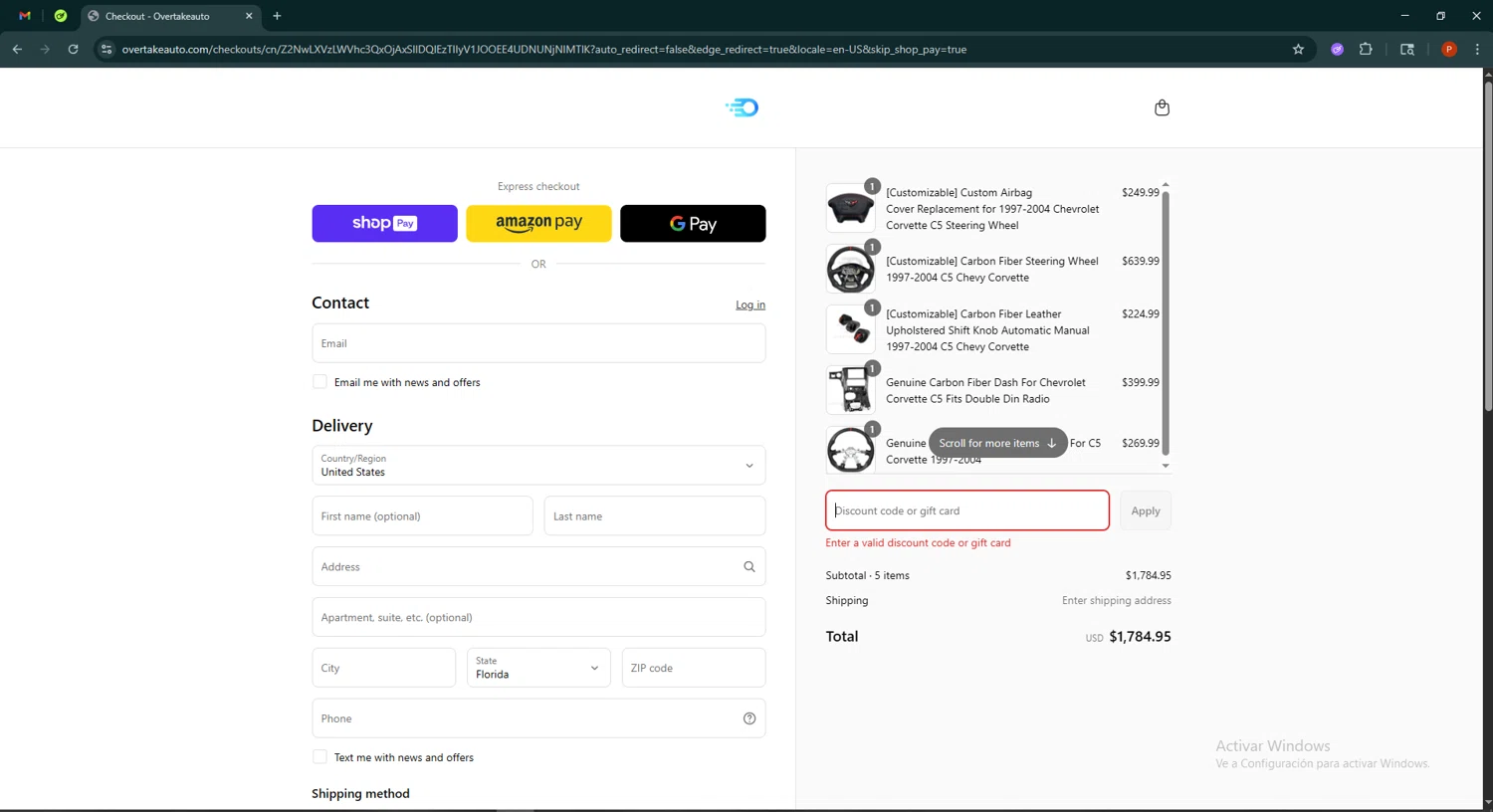
Task: Check Email me with news and offers
Action: (x=320, y=382)
